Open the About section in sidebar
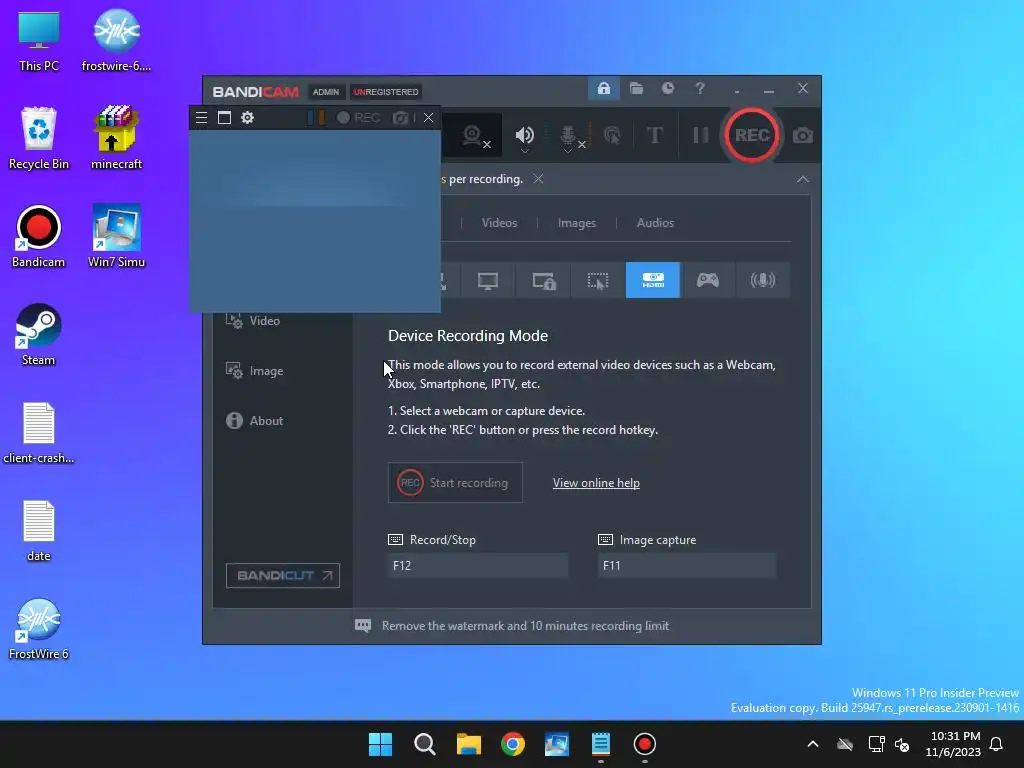Image resolution: width=1024 pixels, height=768 pixels. [255, 421]
